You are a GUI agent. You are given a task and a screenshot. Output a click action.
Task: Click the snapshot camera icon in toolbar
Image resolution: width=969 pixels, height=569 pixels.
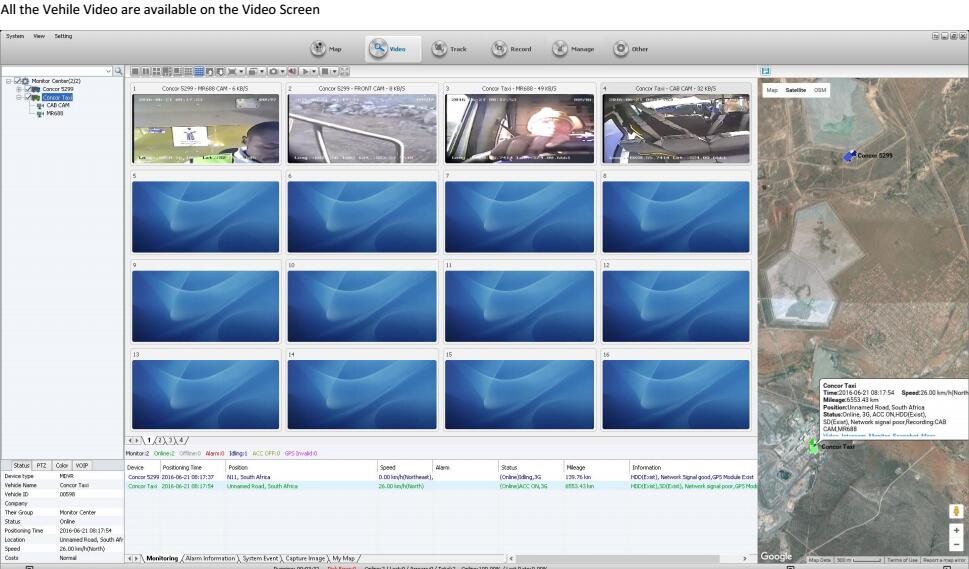tap(273, 72)
